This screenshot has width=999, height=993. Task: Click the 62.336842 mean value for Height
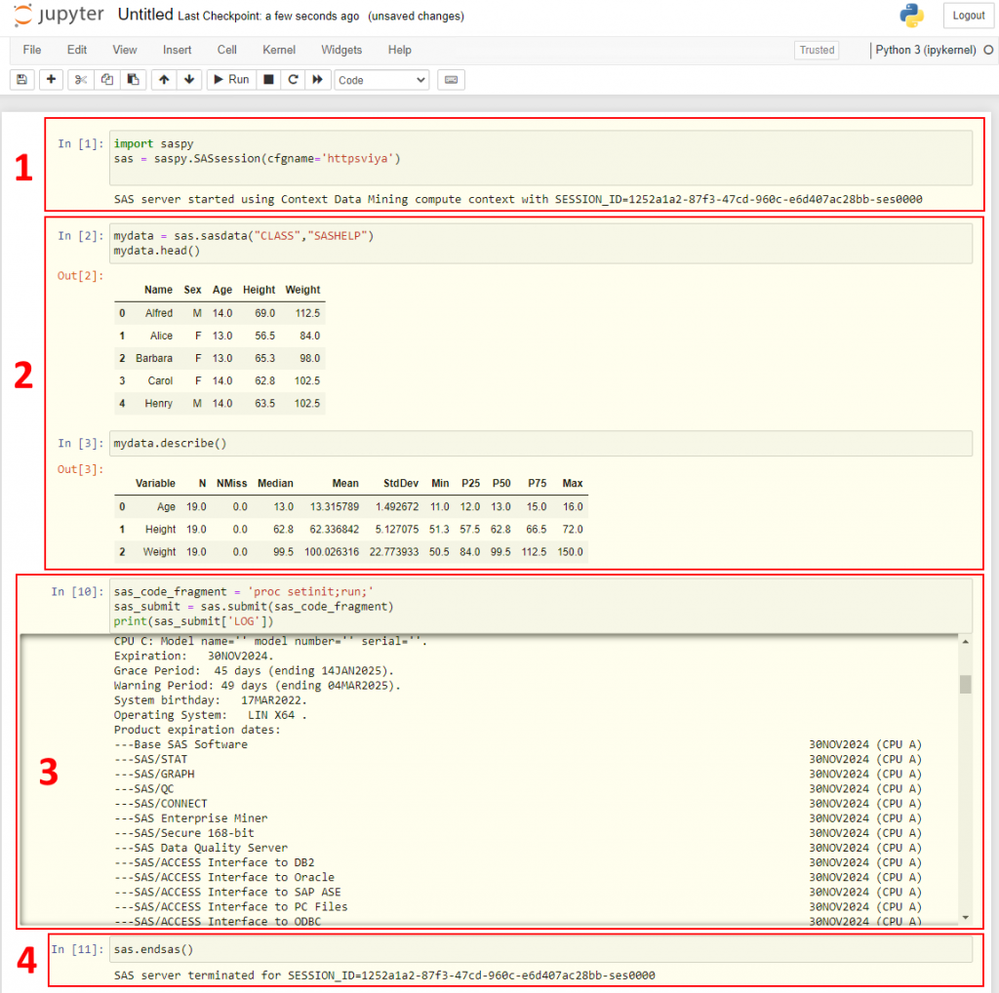pyautogui.click(x=334, y=530)
